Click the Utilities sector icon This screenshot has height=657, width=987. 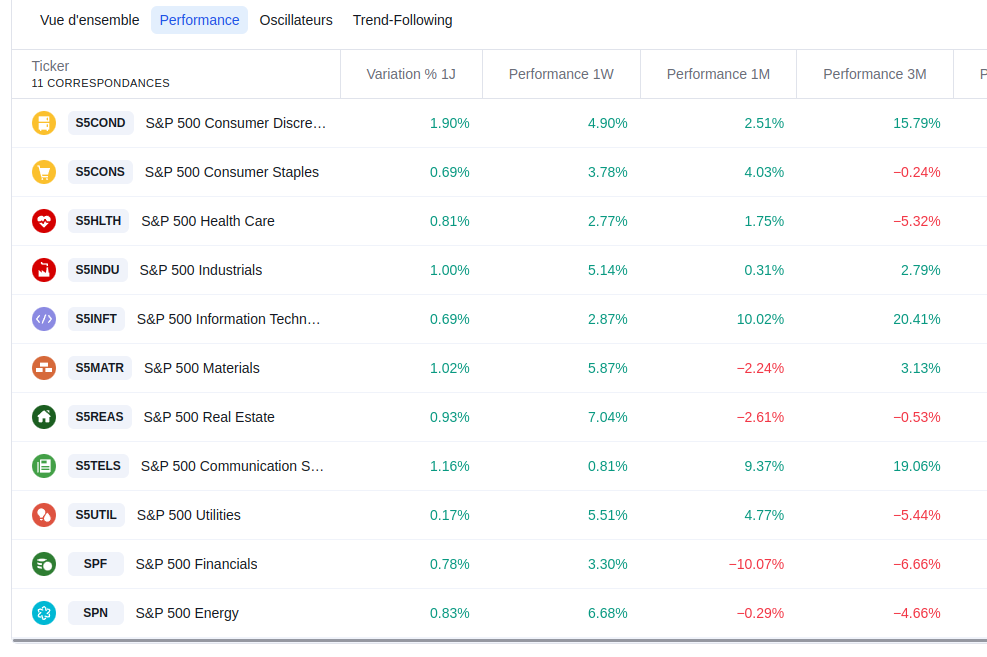(44, 515)
